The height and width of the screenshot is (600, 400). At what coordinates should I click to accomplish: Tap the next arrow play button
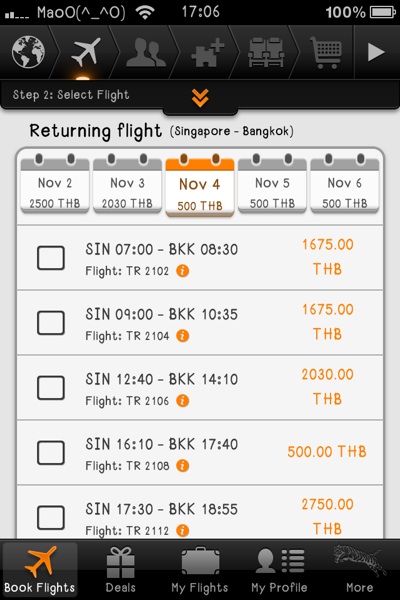pos(376,52)
